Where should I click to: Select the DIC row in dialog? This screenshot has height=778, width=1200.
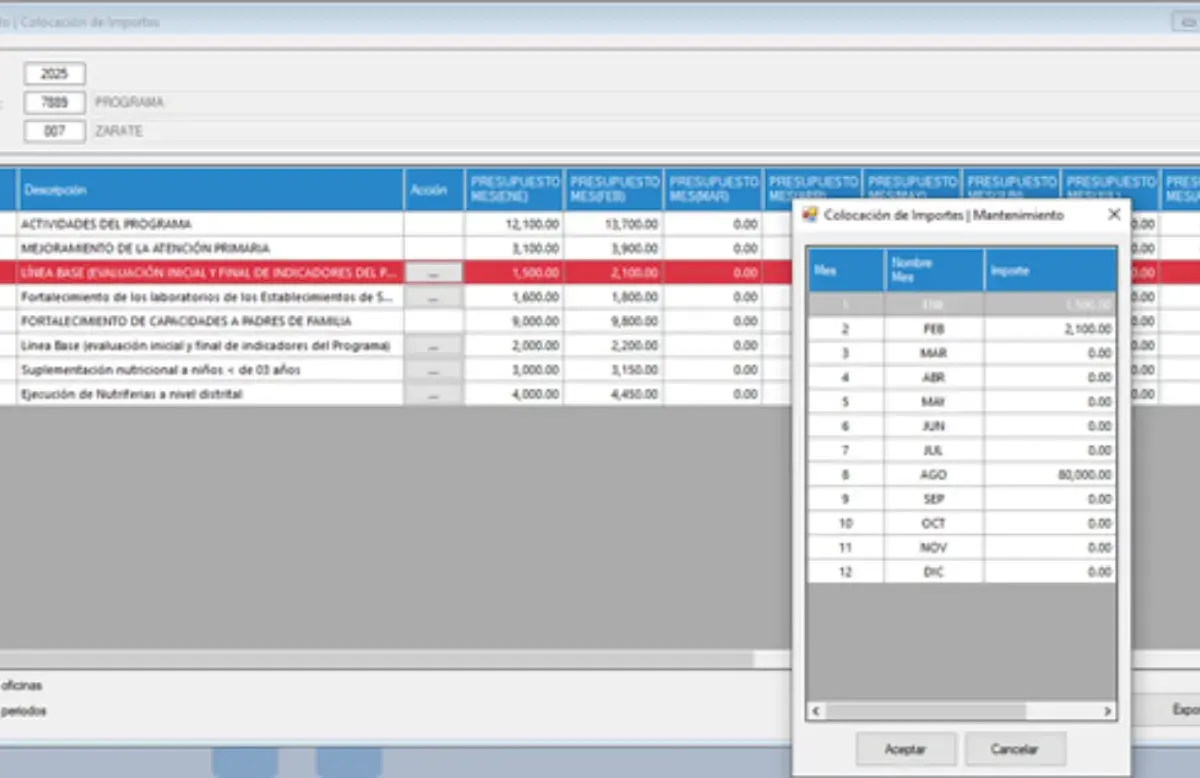[x=962, y=572]
